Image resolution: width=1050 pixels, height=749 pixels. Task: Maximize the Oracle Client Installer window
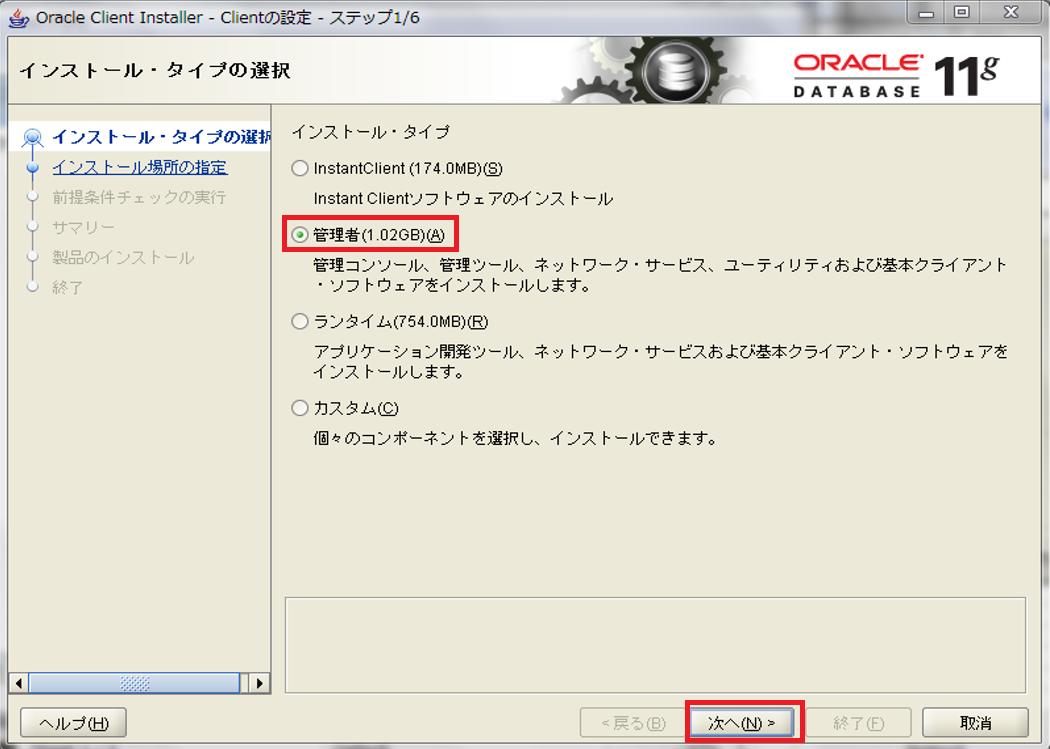coord(962,12)
